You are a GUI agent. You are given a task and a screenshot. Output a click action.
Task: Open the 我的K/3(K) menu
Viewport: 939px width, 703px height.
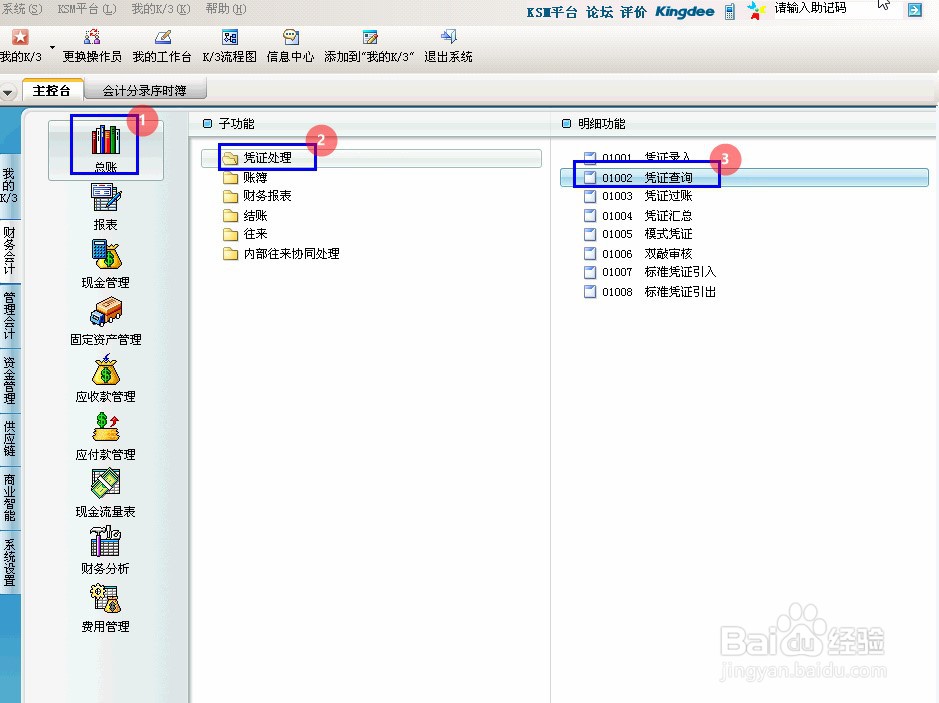click(x=160, y=9)
